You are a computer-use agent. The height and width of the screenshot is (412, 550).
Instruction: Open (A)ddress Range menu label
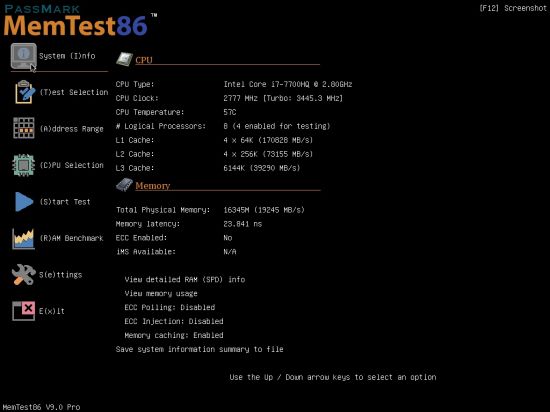(72, 129)
